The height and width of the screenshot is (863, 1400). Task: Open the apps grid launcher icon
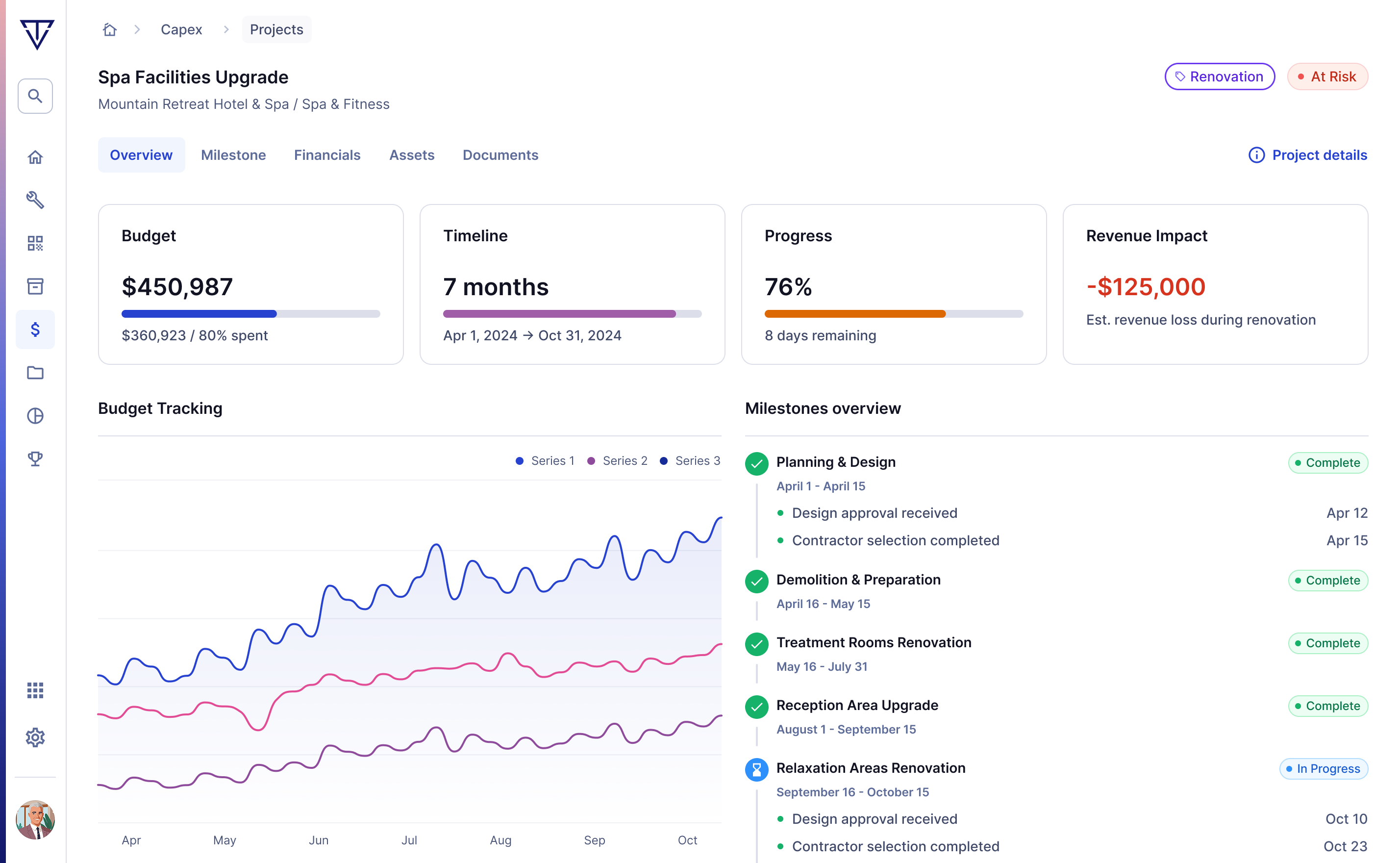point(35,690)
